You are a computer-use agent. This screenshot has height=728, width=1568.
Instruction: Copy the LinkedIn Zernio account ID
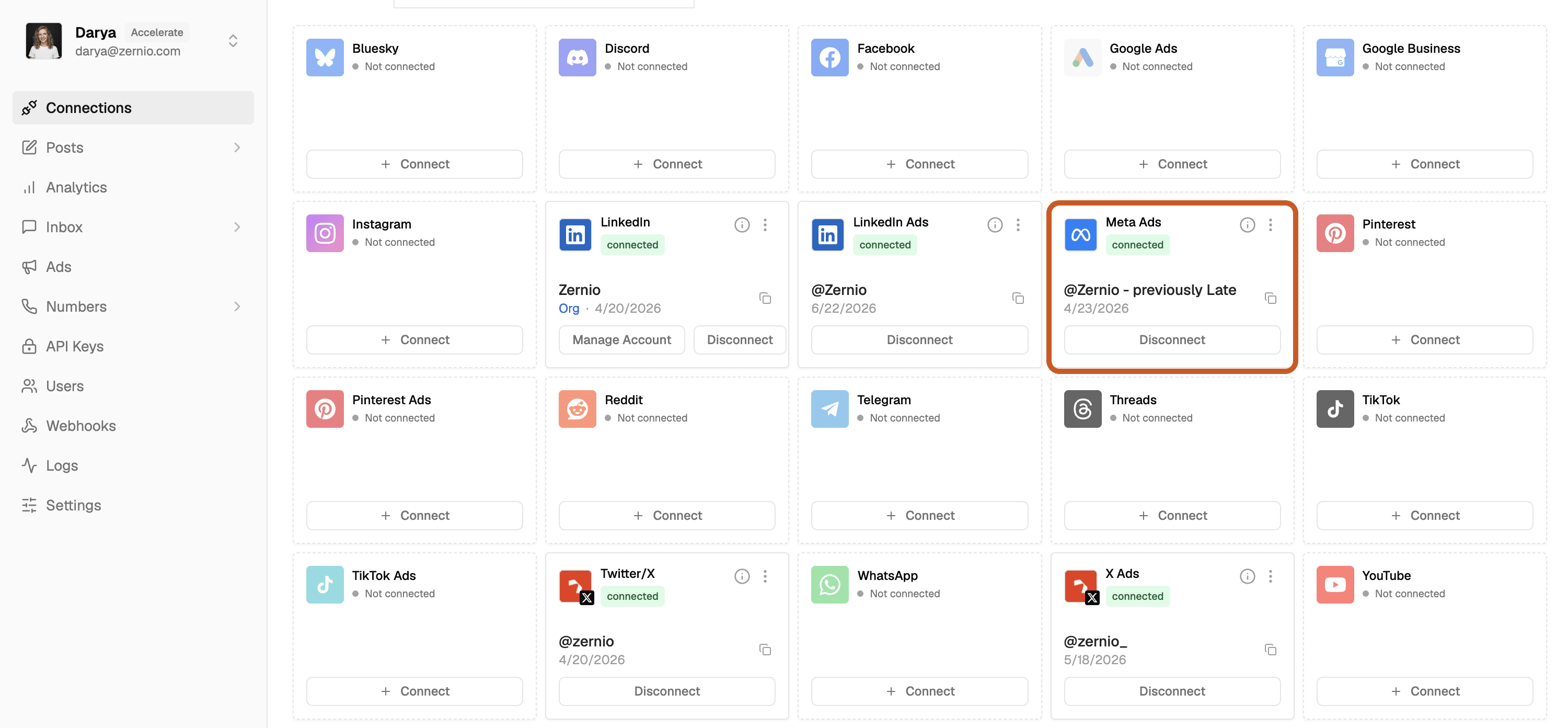click(765, 298)
